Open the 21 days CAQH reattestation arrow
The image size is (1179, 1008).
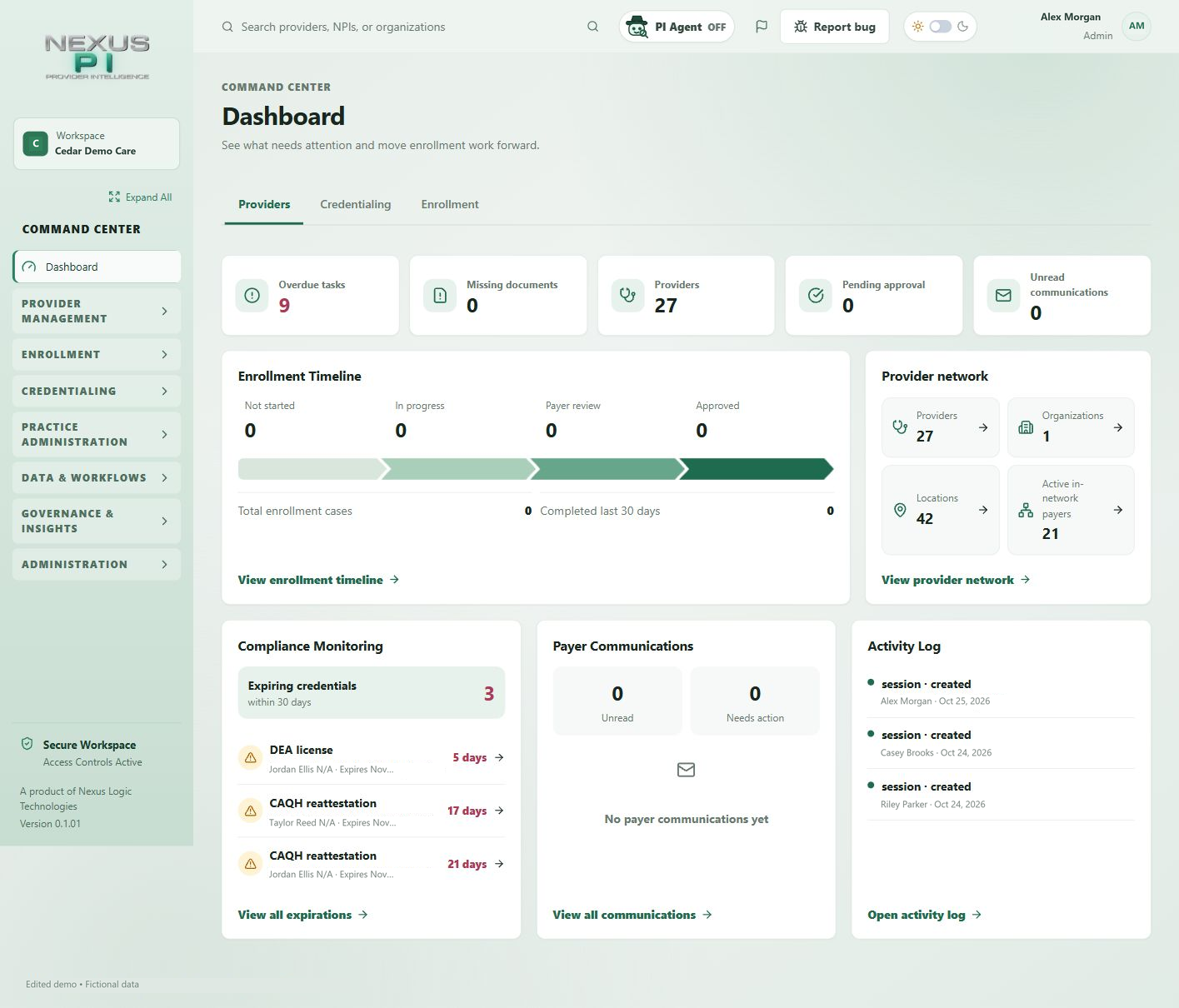[x=499, y=864]
